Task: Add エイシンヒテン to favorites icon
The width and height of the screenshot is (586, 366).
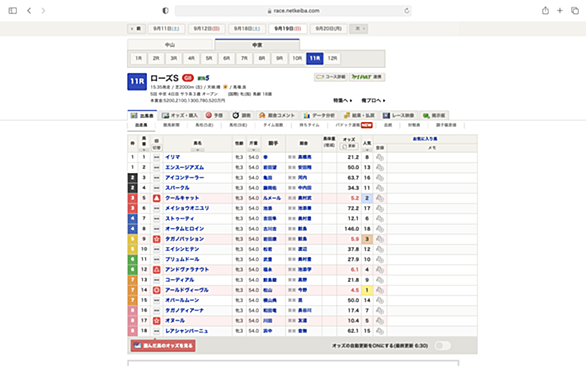Action: (380, 249)
